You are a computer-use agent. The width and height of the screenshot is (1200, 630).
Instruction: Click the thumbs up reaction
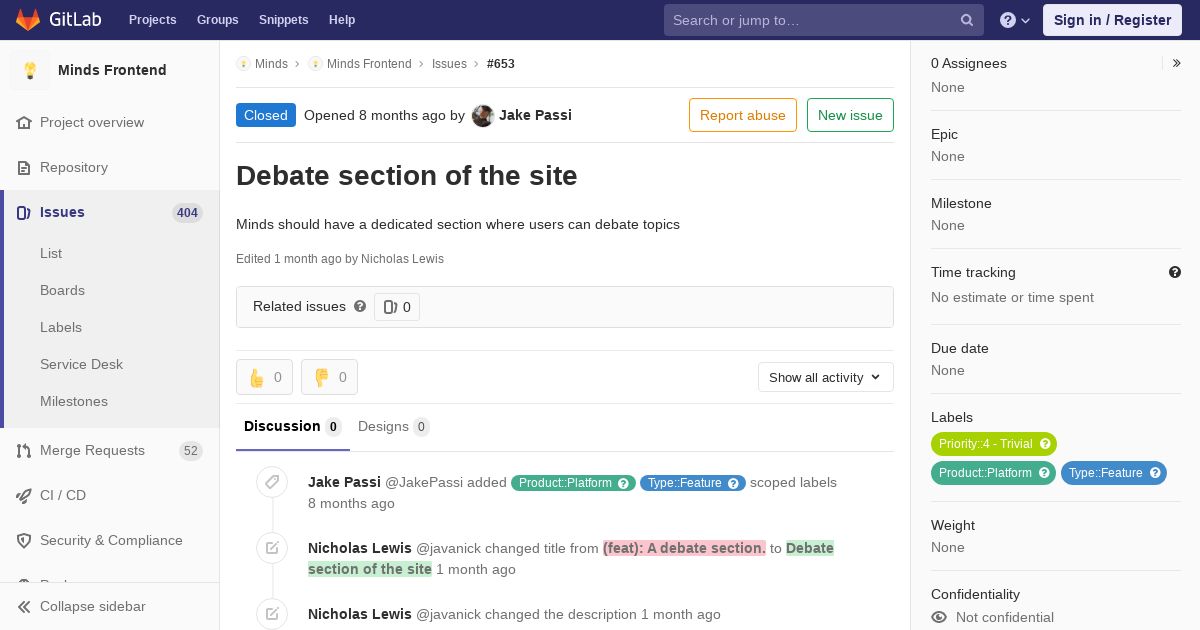(x=264, y=377)
